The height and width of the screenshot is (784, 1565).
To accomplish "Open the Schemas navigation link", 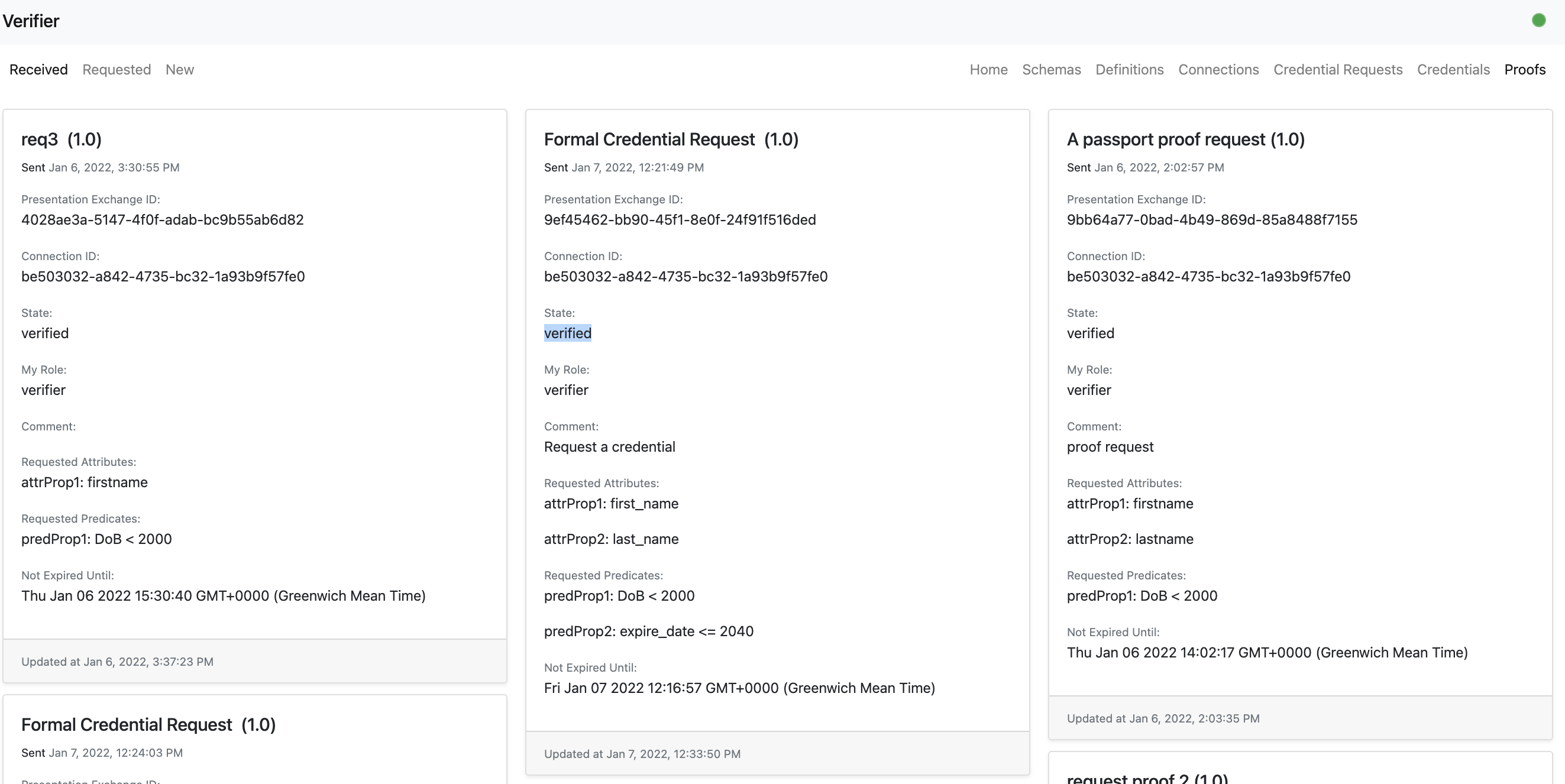I will click(x=1051, y=70).
